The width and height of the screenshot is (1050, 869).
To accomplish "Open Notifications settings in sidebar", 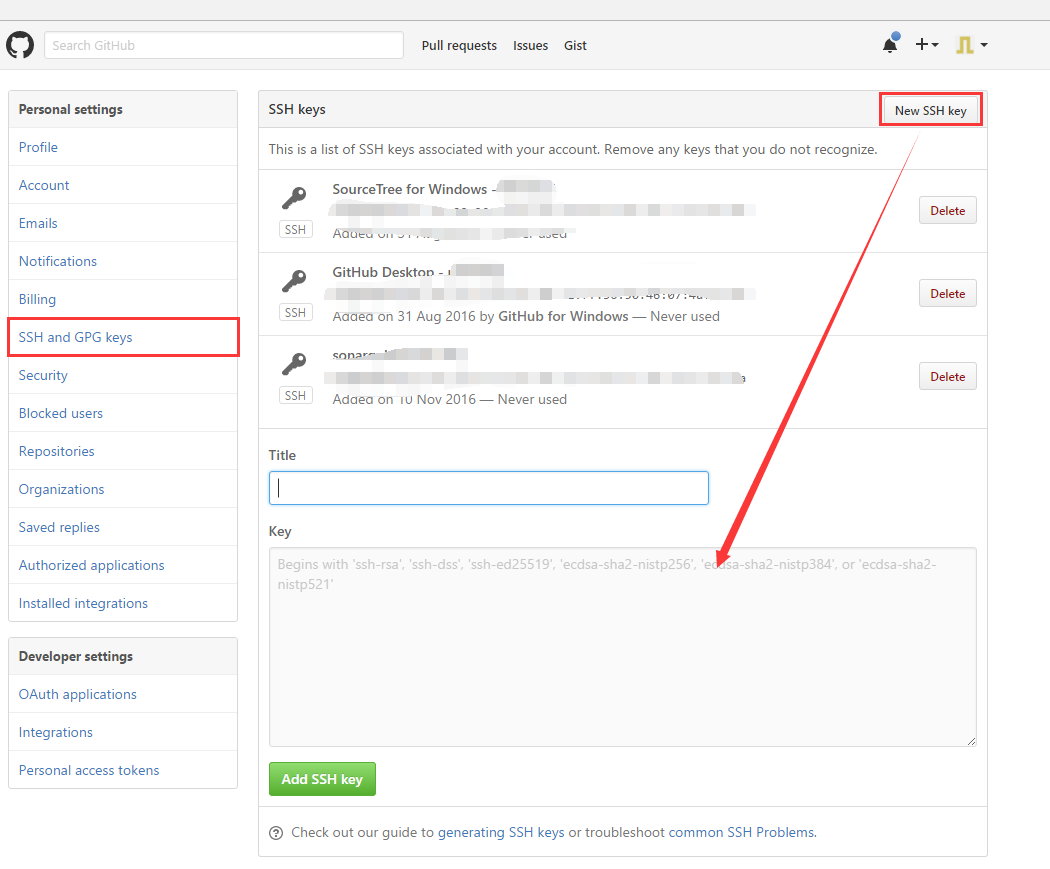I will click(123, 261).
